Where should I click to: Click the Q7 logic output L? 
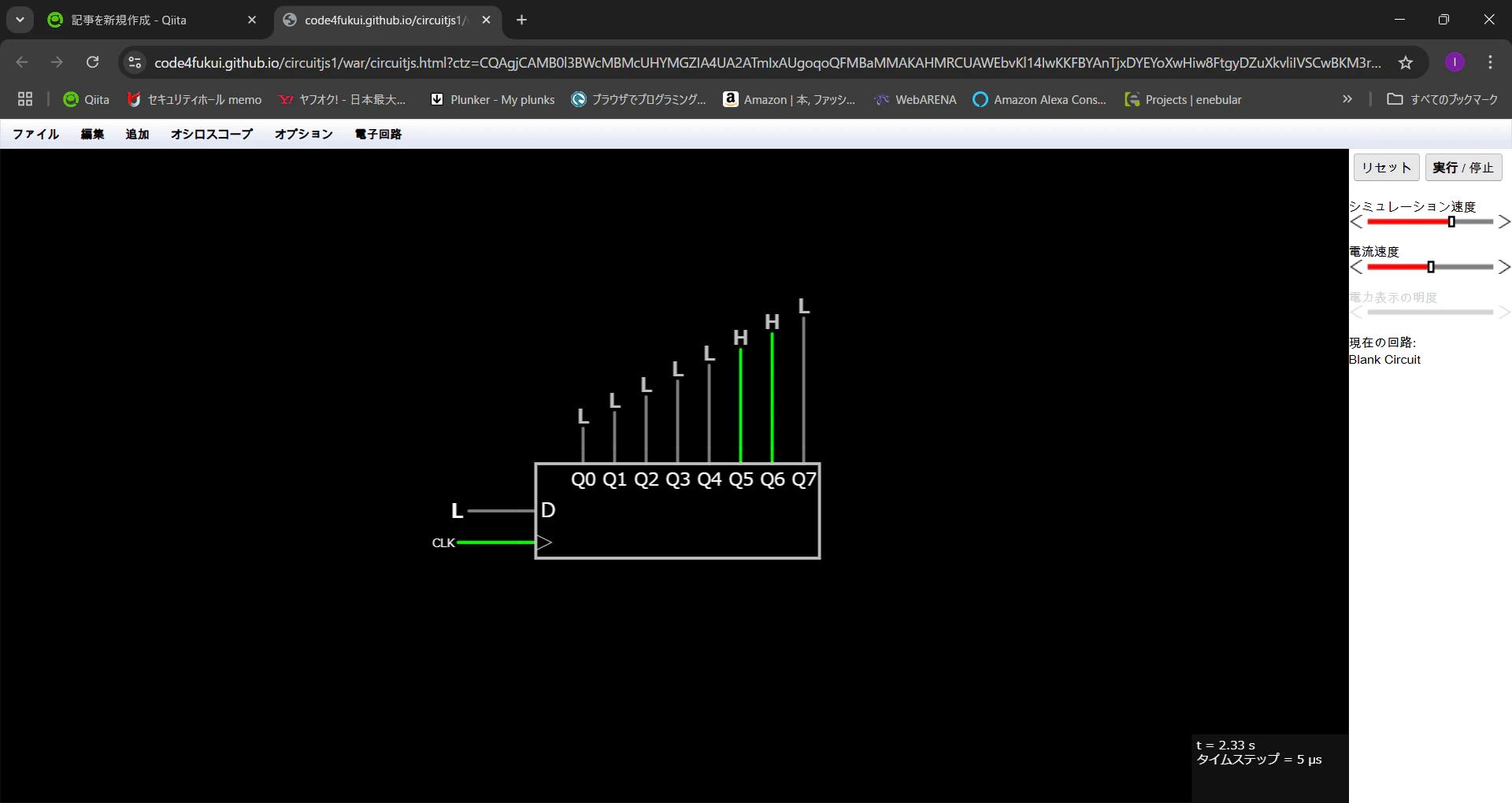pos(803,306)
